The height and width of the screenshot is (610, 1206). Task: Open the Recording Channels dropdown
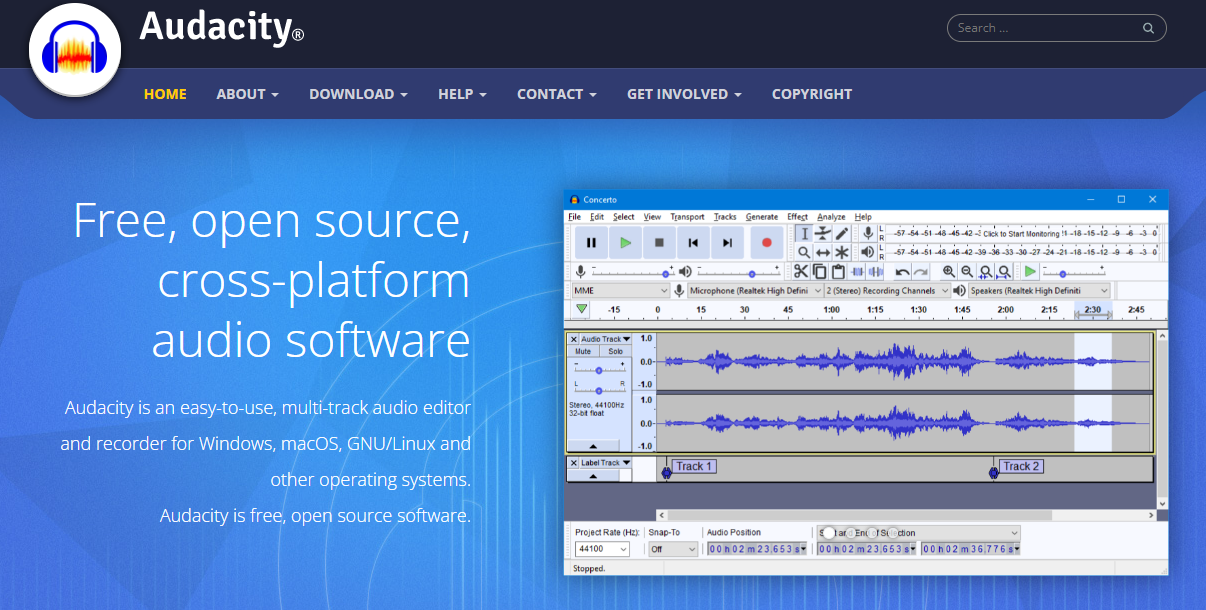pos(887,290)
